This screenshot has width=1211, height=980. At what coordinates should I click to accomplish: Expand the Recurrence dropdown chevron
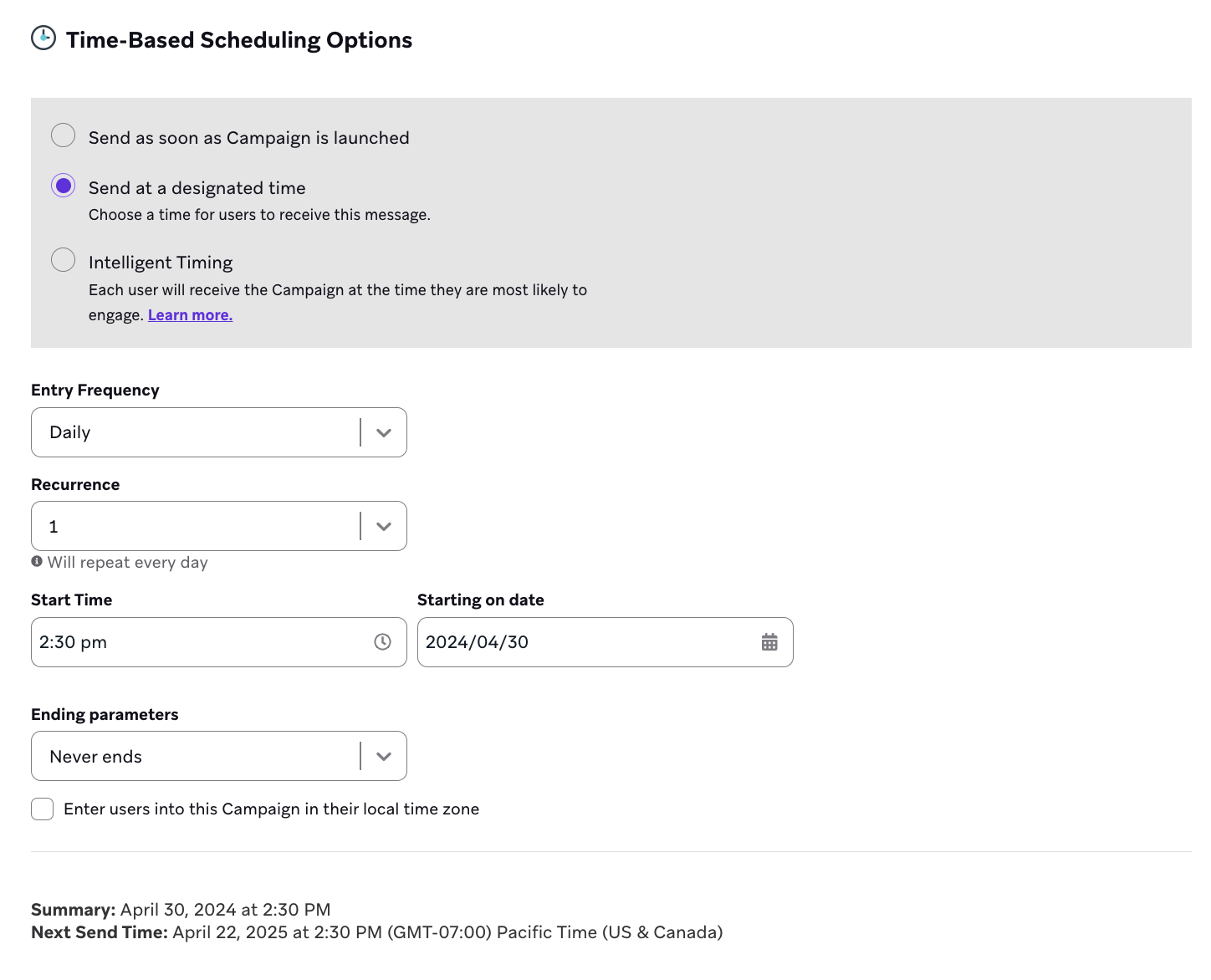[384, 527]
